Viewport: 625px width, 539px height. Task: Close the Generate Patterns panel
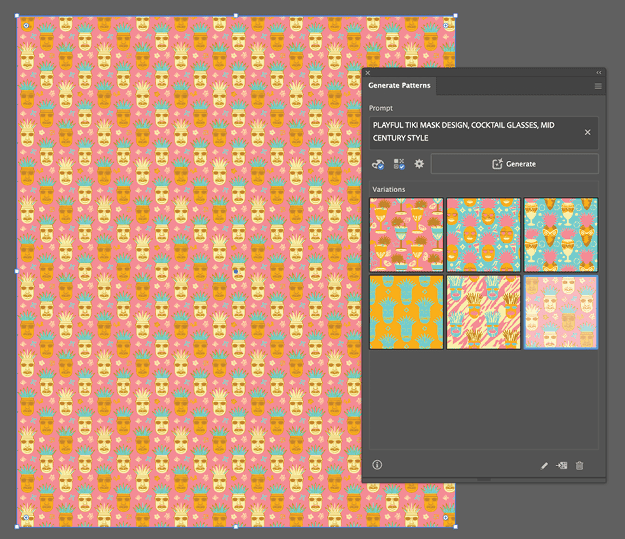pyautogui.click(x=368, y=73)
